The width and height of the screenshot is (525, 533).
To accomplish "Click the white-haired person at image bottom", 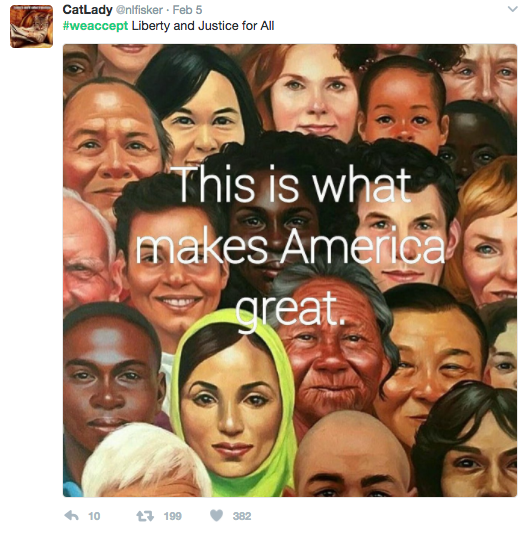I will tap(145, 462).
